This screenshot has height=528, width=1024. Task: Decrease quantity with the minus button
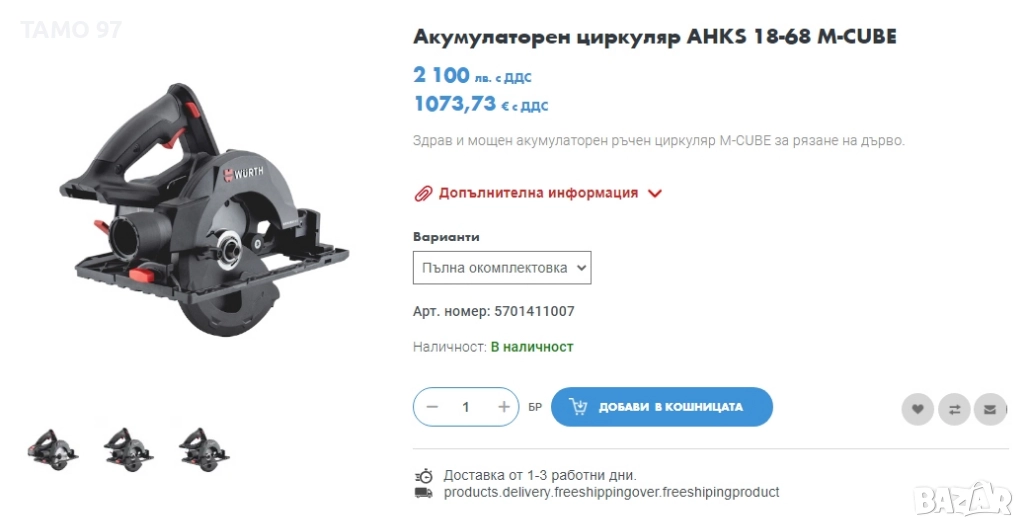tap(432, 407)
